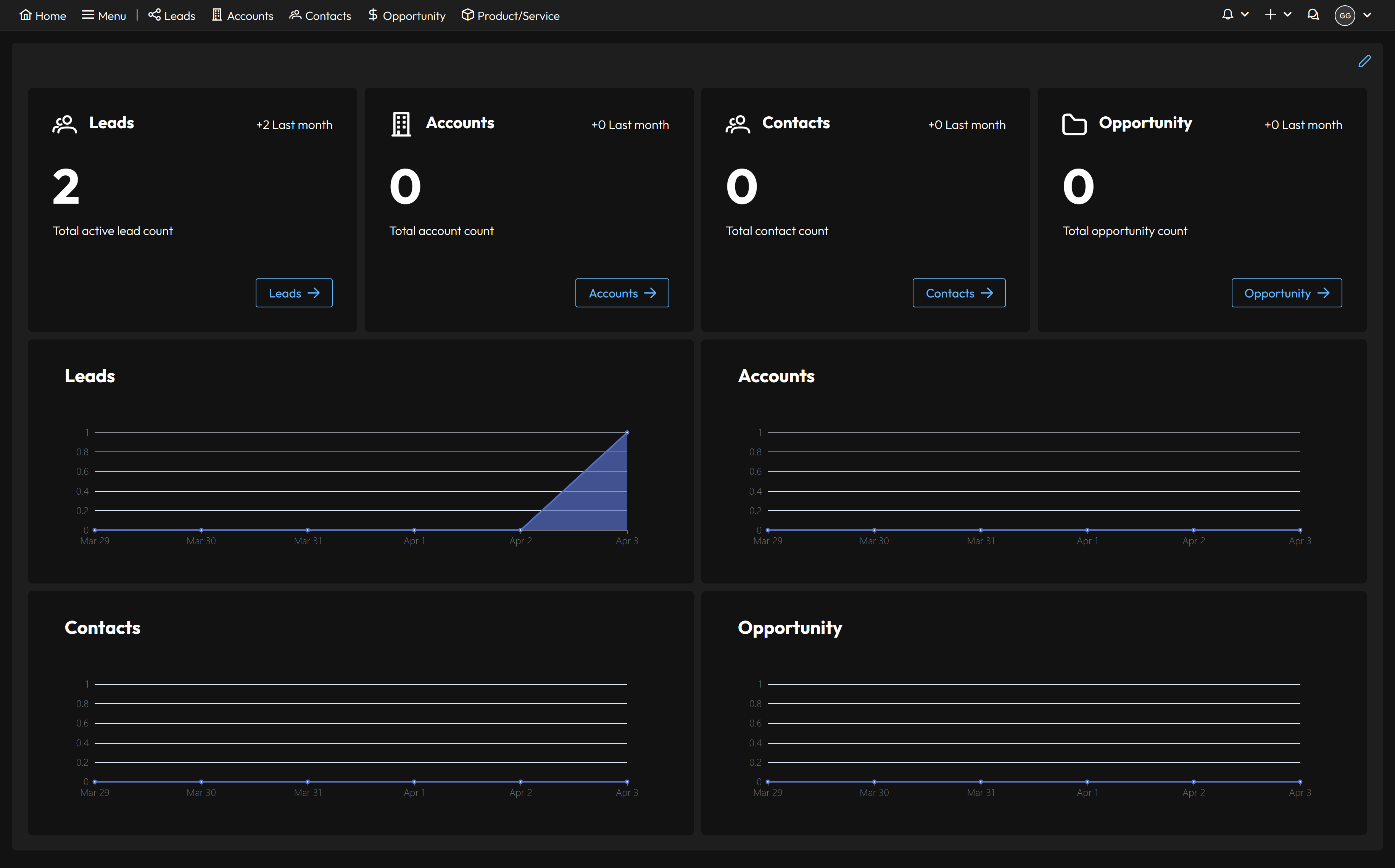Click 'Total opportunity count' text
This screenshot has width=1395, height=868.
coord(1124,231)
